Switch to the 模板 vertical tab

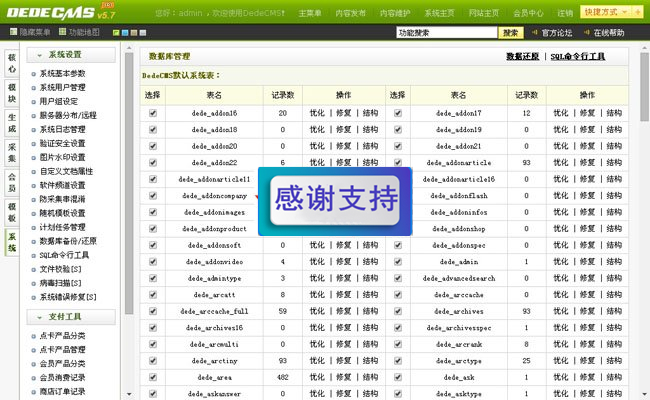tap(12, 212)
